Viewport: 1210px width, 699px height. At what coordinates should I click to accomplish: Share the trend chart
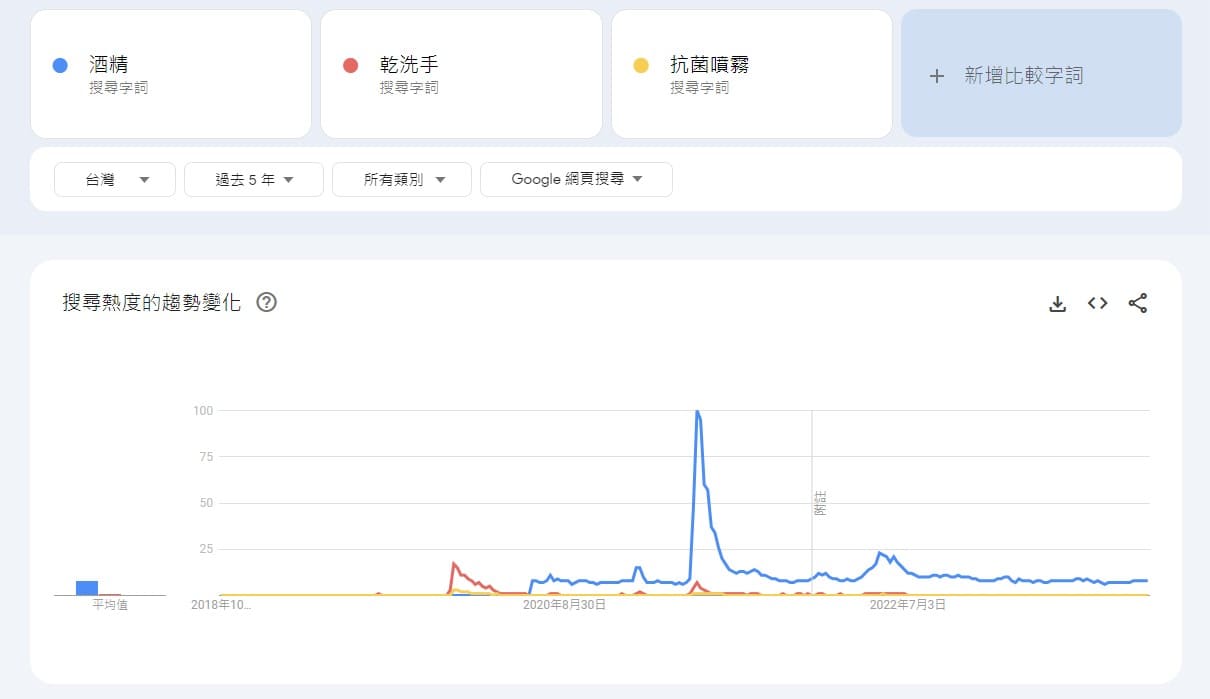coord(1137,303)
